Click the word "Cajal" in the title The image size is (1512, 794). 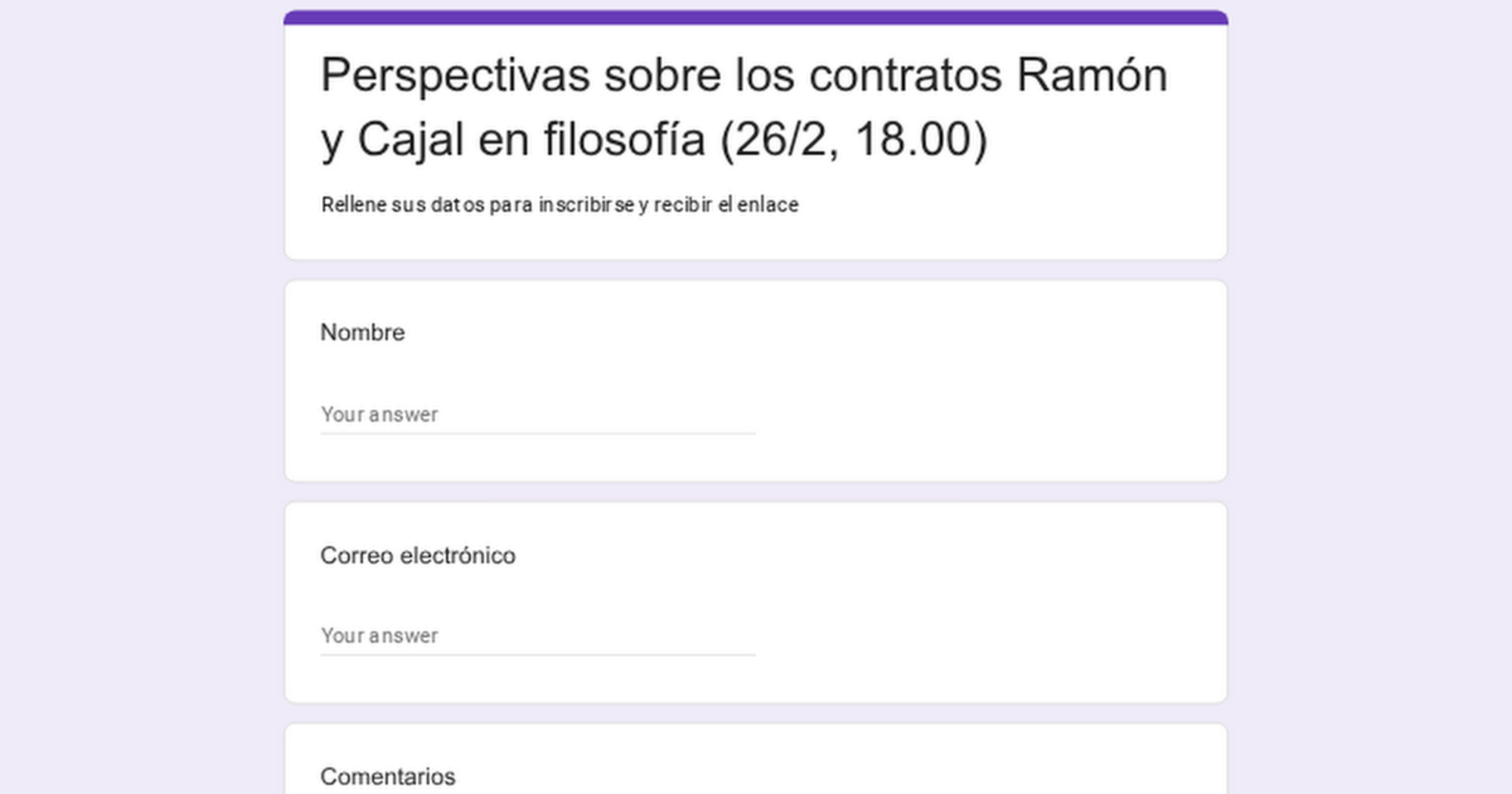[411, 140]
